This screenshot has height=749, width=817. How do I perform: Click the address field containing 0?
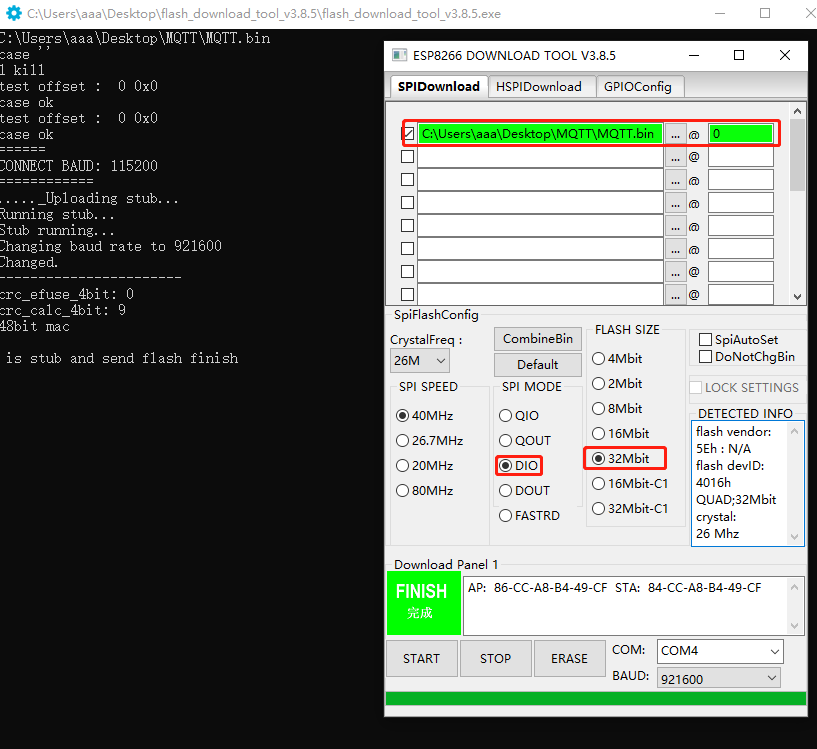pyautogui.click(x=740, y=134)
